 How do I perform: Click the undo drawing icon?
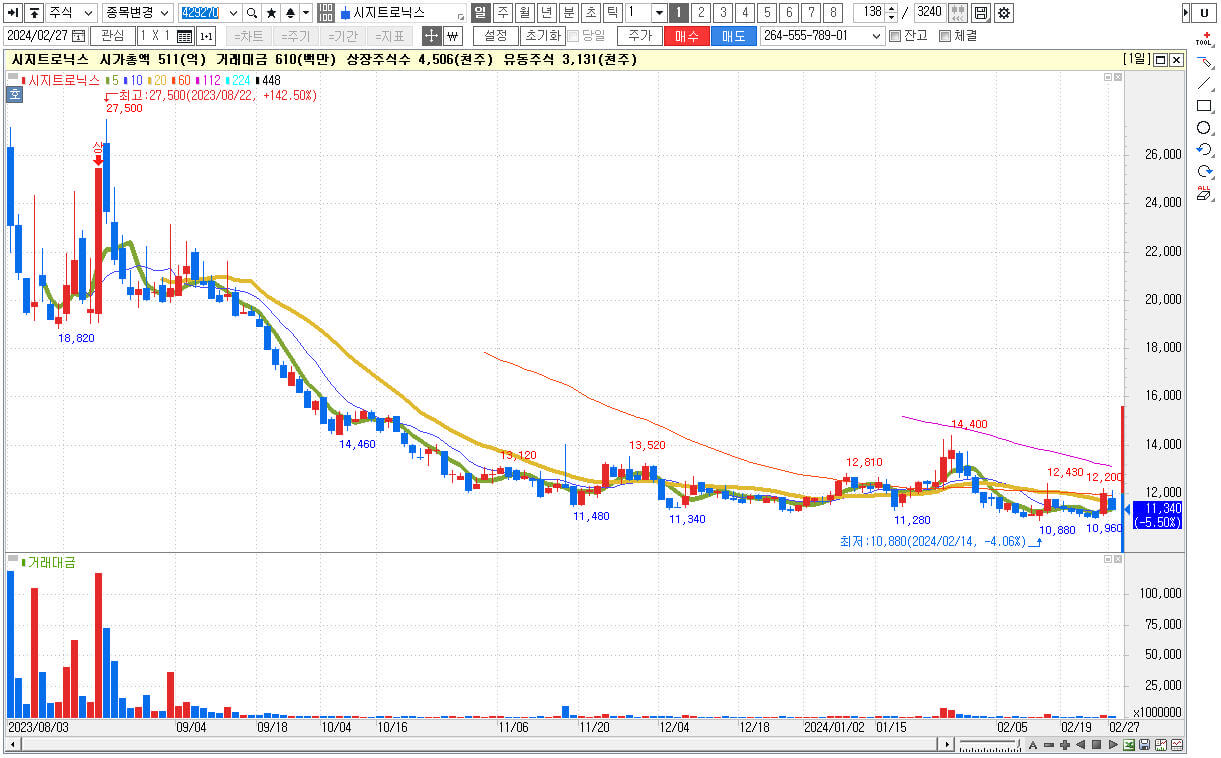[1204, 150]
